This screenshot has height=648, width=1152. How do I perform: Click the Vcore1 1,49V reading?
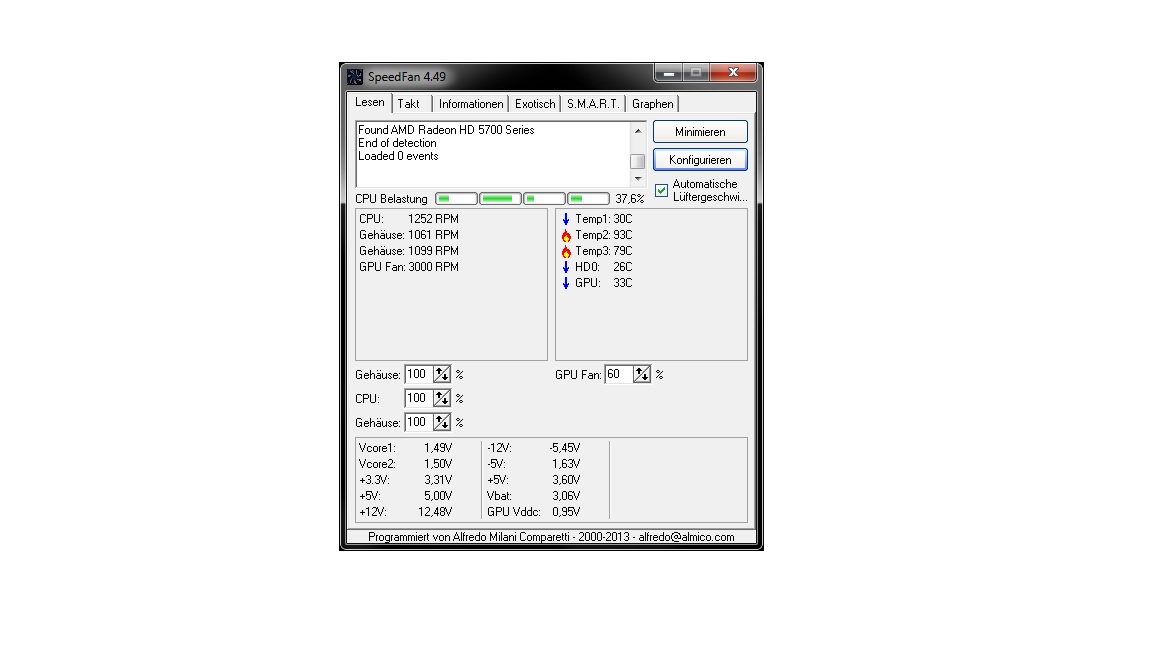click(406, 448)
